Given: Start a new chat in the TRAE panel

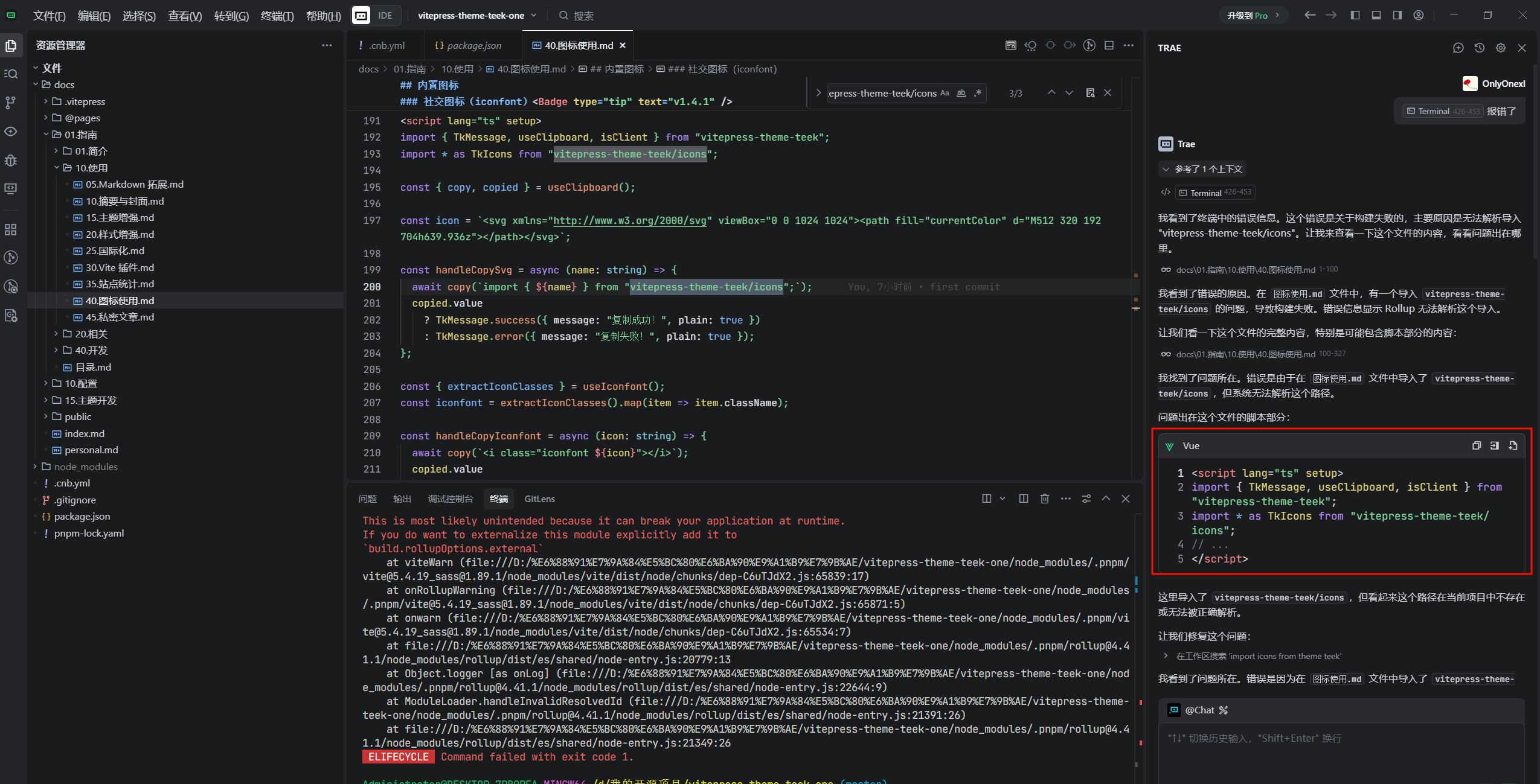Looking at the screenshot, I should click(1458, 48).
